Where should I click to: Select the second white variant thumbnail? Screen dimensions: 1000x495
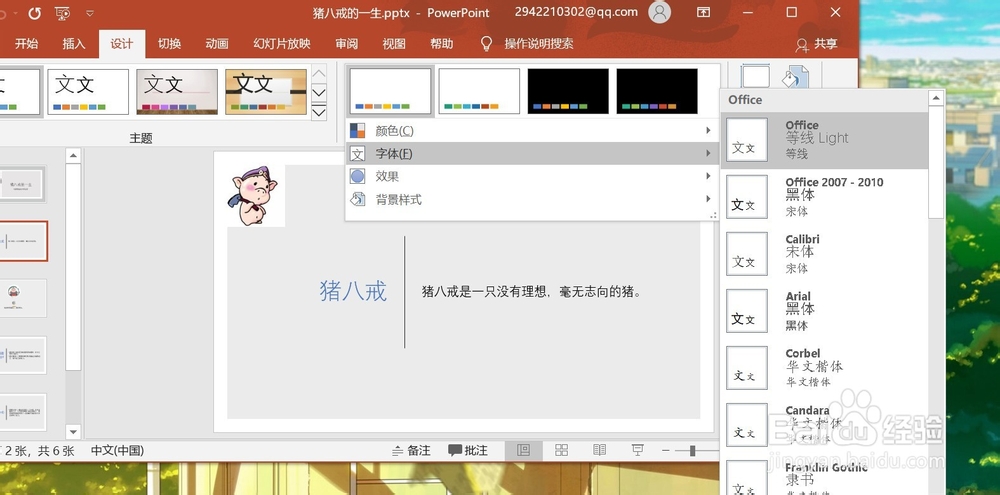click(x=479, y=91)
